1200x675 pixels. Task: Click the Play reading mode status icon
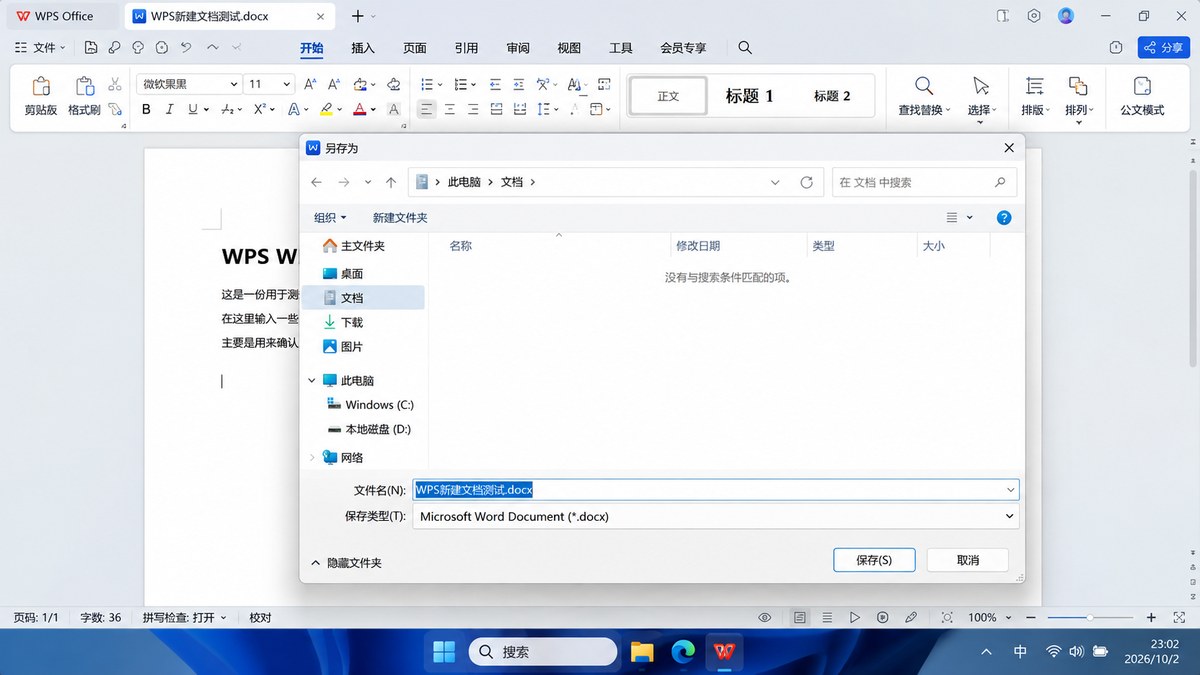coord(855,618)
